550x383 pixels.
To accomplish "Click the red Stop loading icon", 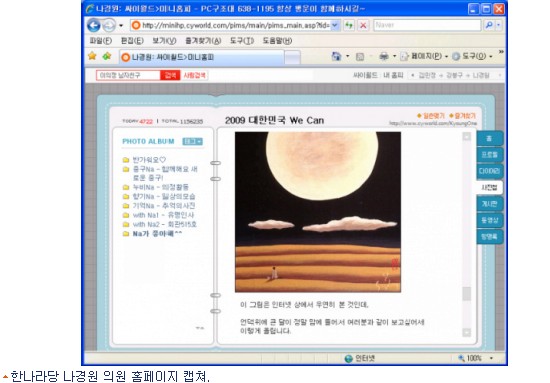I will click(363, 25).
